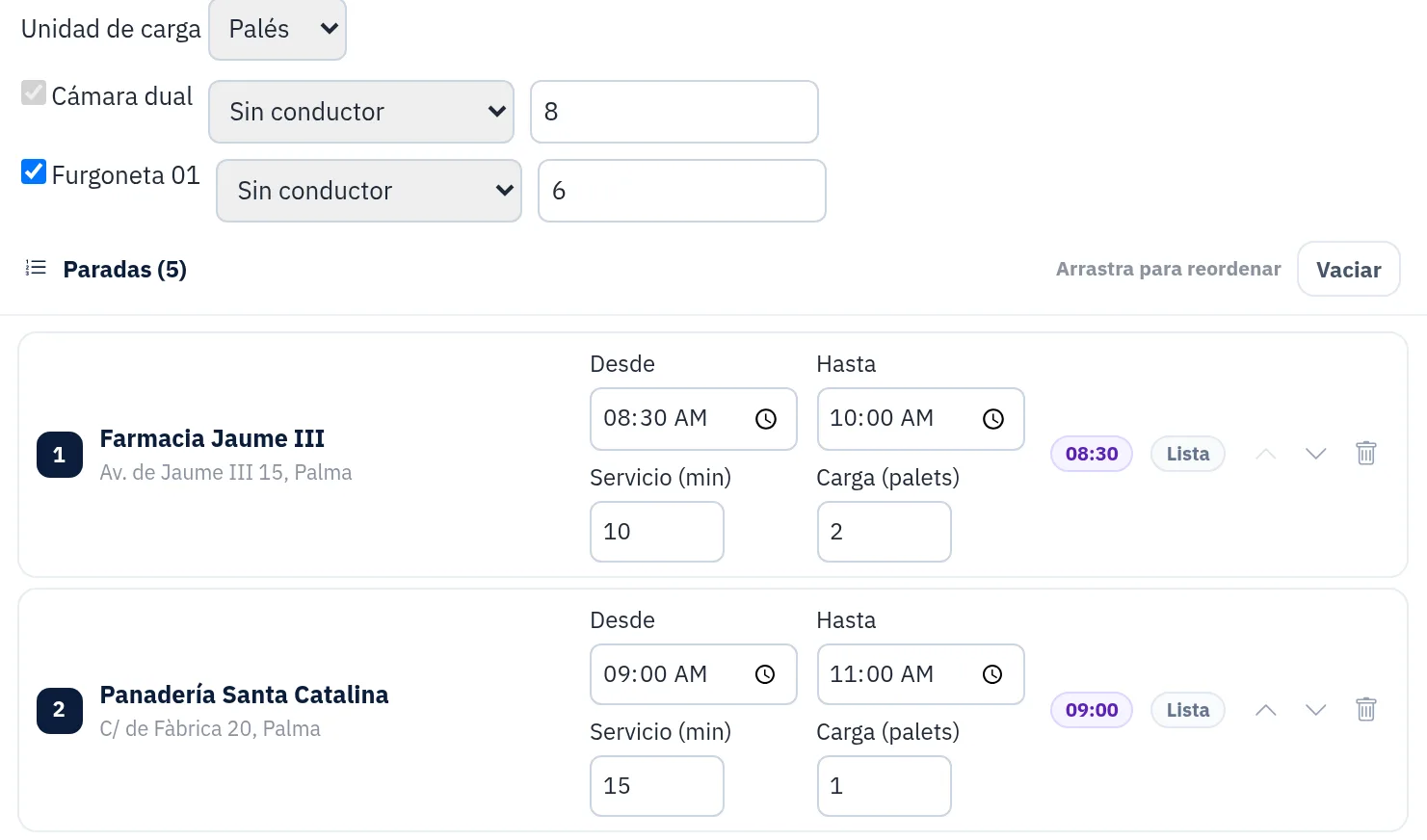1427x840 pixels.
Task: Click the Vaciar button
Action: point(1349,269)
